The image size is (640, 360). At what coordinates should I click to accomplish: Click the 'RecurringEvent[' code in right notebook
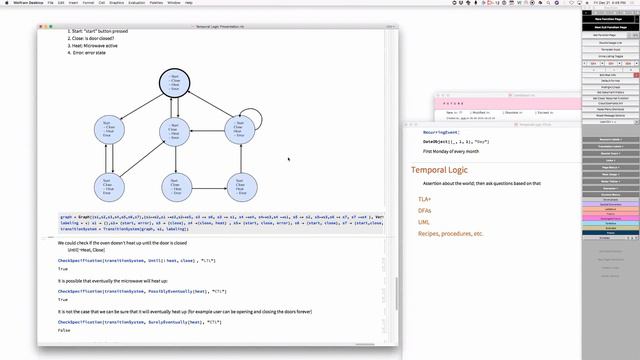point(441,132)
